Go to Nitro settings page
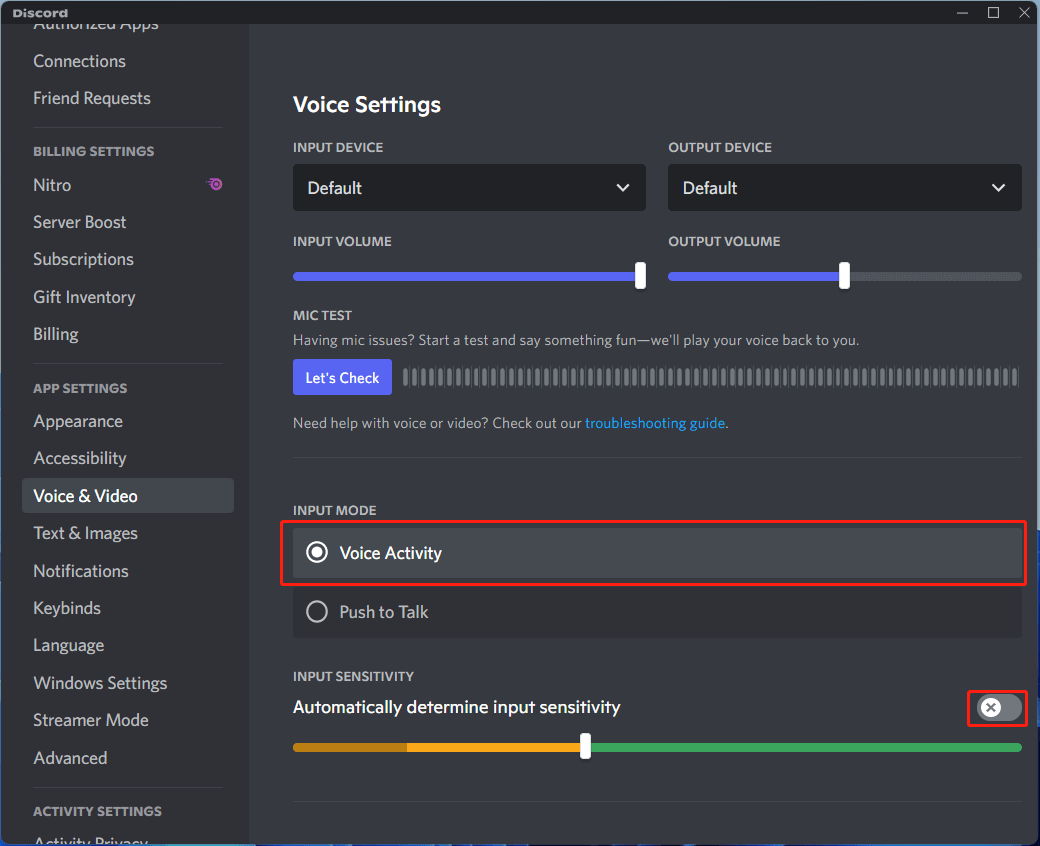Viewport: 1040px width, 846px height. coord(52,185)
